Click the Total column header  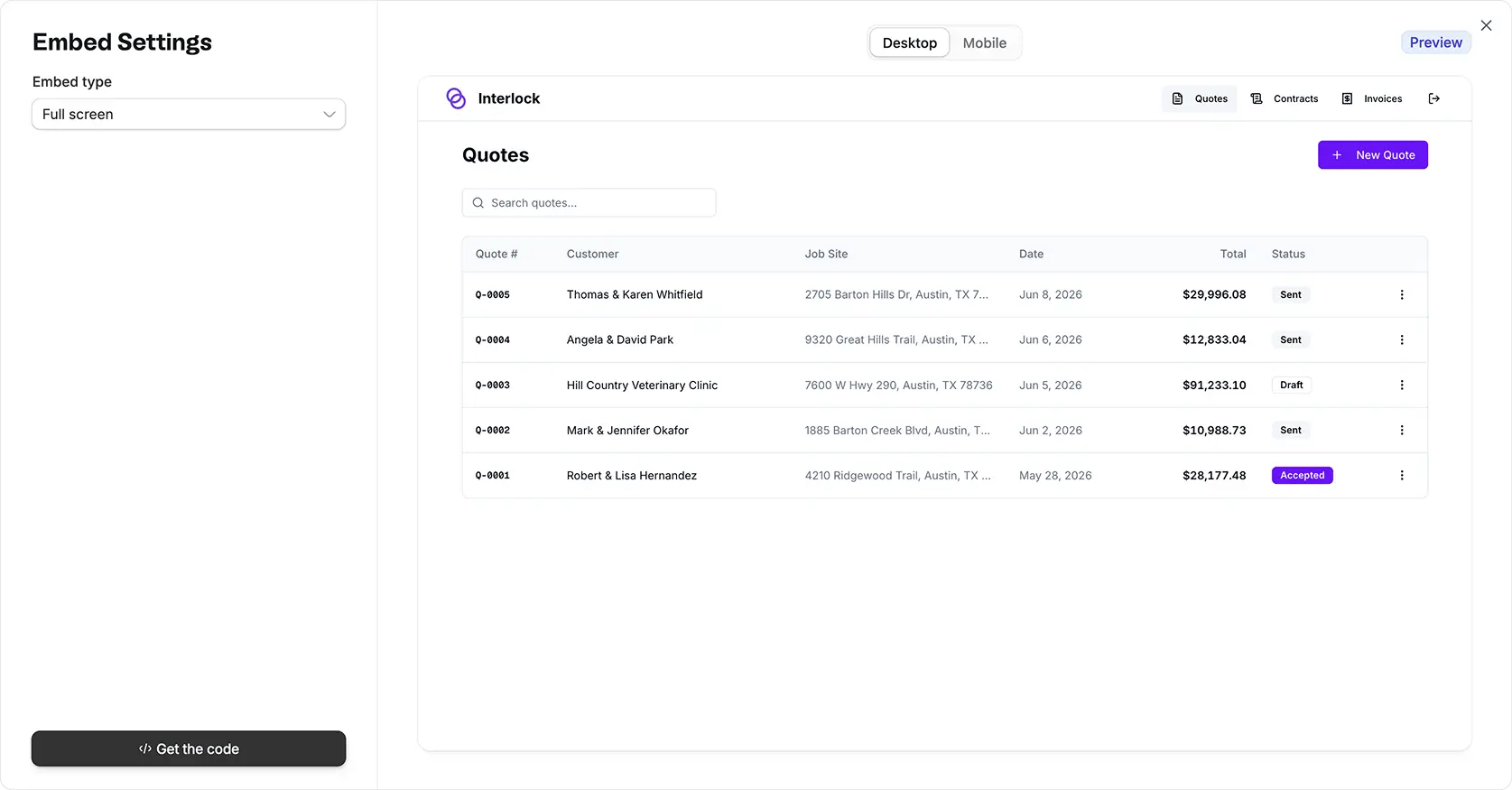(x=1233, y=254)
